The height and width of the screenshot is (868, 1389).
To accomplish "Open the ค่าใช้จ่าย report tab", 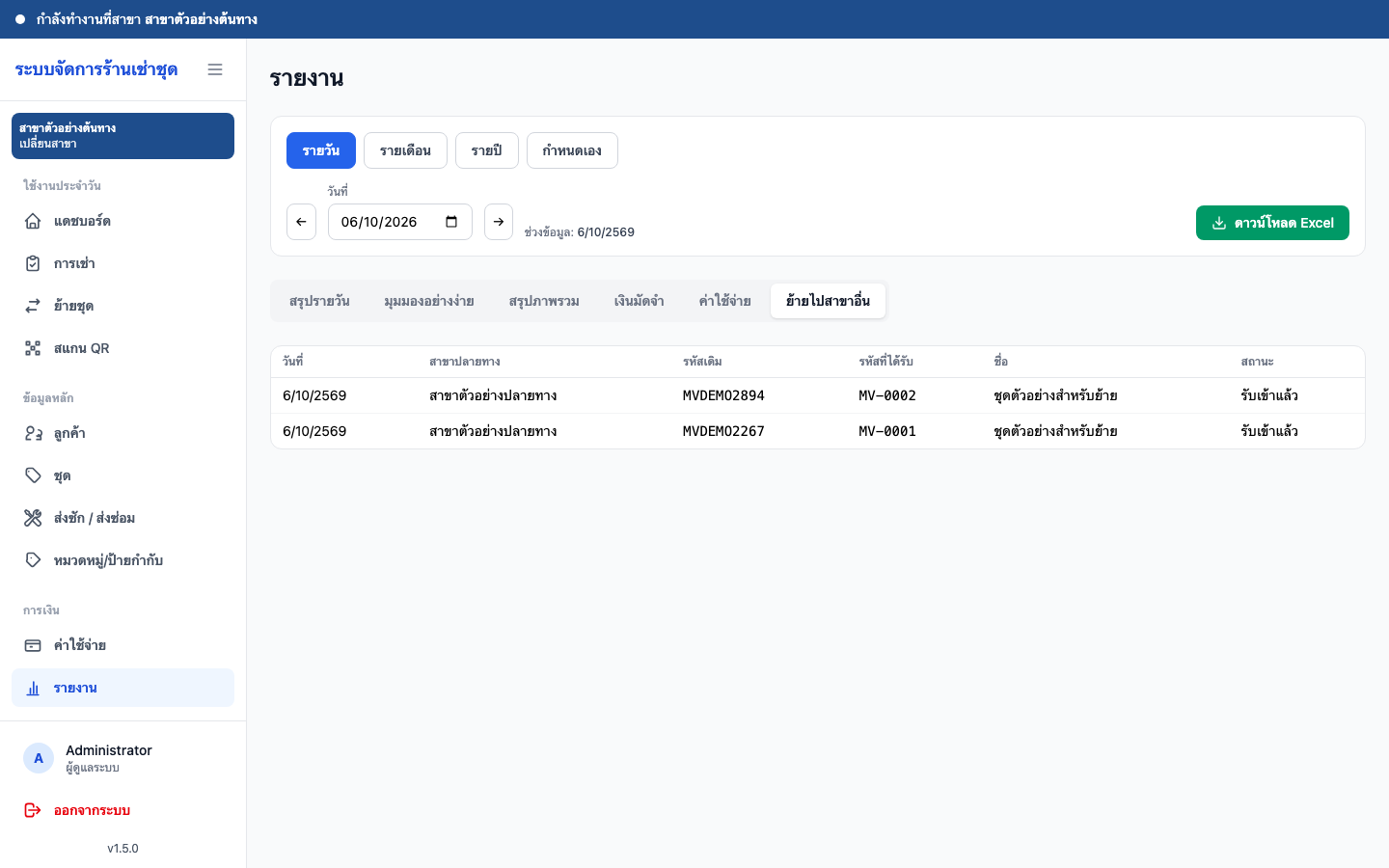I will (x=725, y=301).
